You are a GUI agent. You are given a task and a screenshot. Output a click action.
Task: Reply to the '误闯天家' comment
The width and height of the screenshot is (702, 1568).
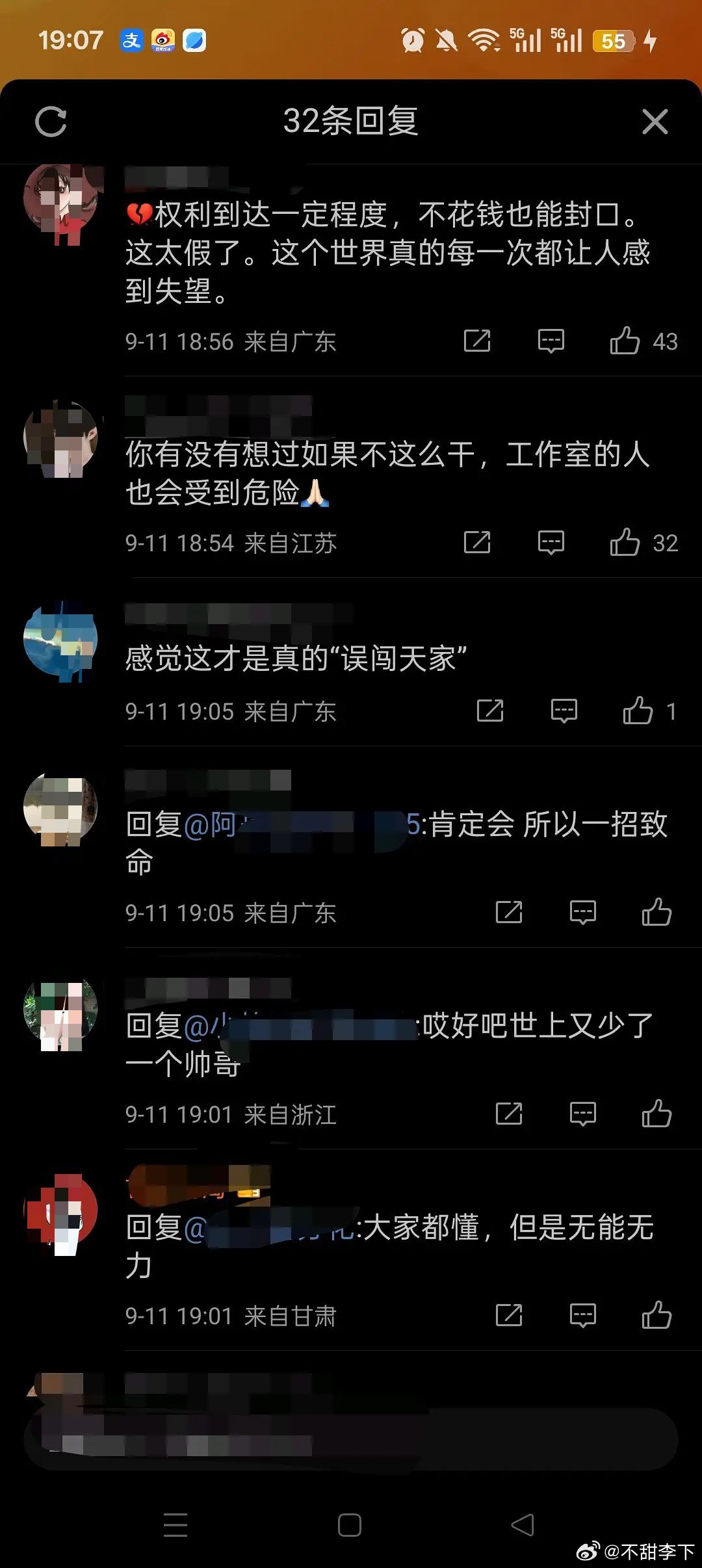[x=564, y=711]
